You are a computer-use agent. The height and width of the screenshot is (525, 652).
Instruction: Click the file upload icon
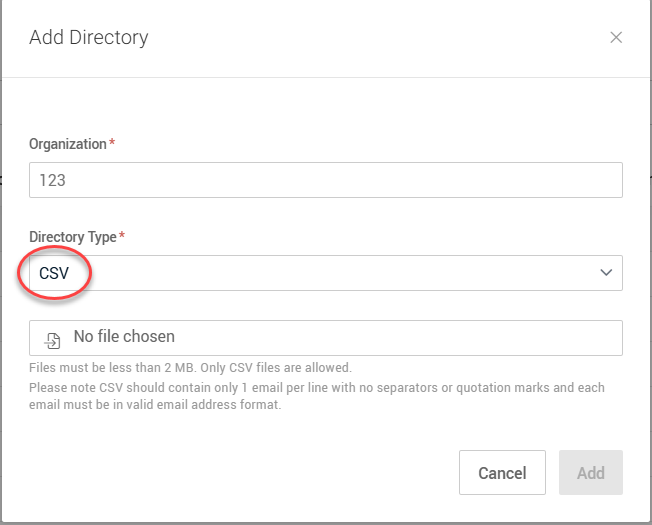pos(52,339)
